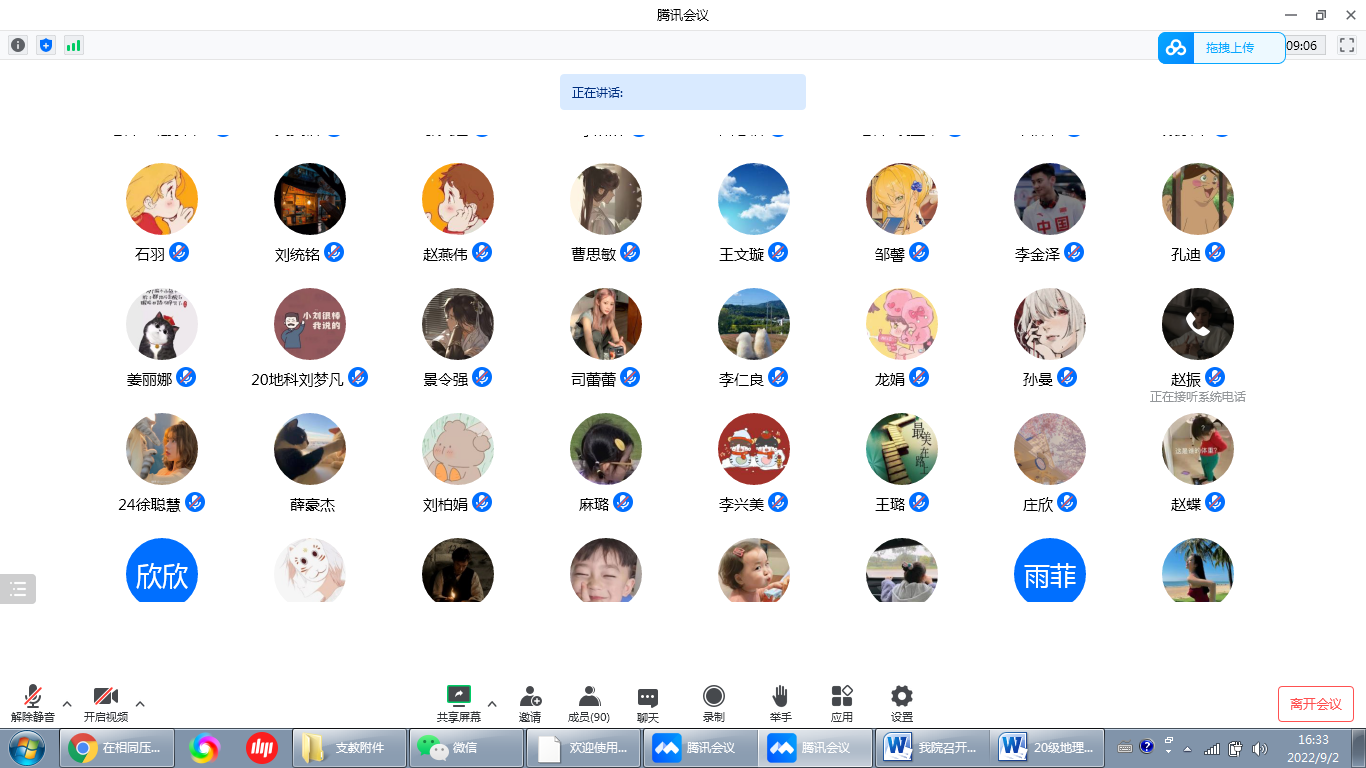Viewport: 1366px width, 768px height.
Task: Check the green network signal icon
Action: [73, 45]
